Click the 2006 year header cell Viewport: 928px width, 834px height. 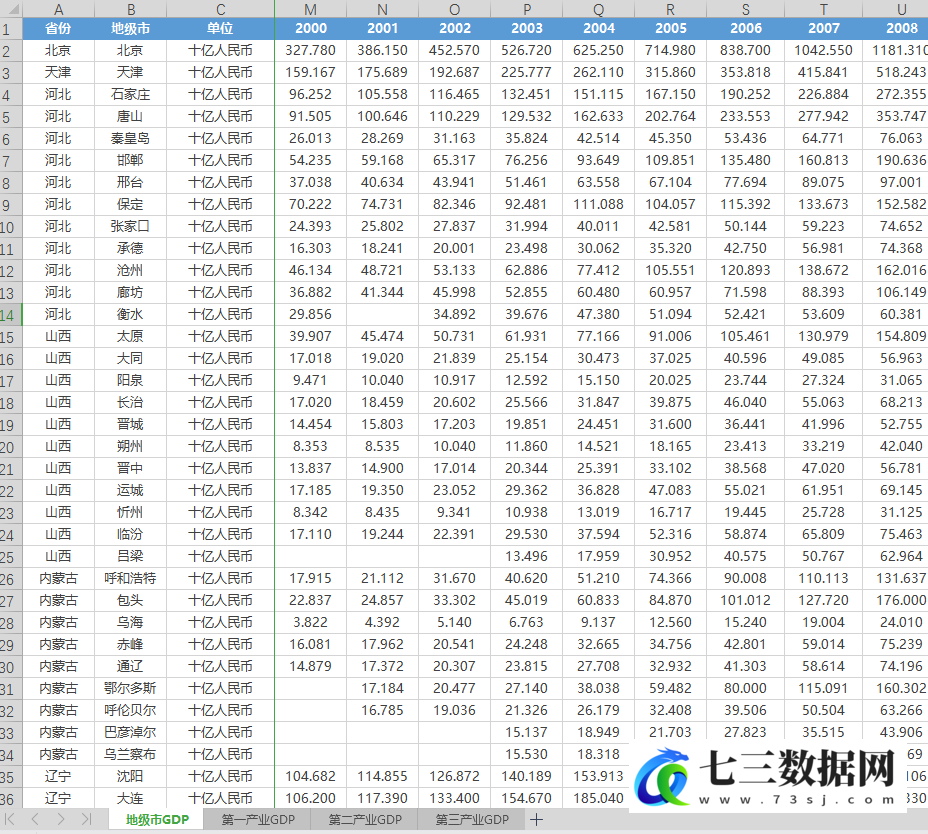tap(746, 28)
